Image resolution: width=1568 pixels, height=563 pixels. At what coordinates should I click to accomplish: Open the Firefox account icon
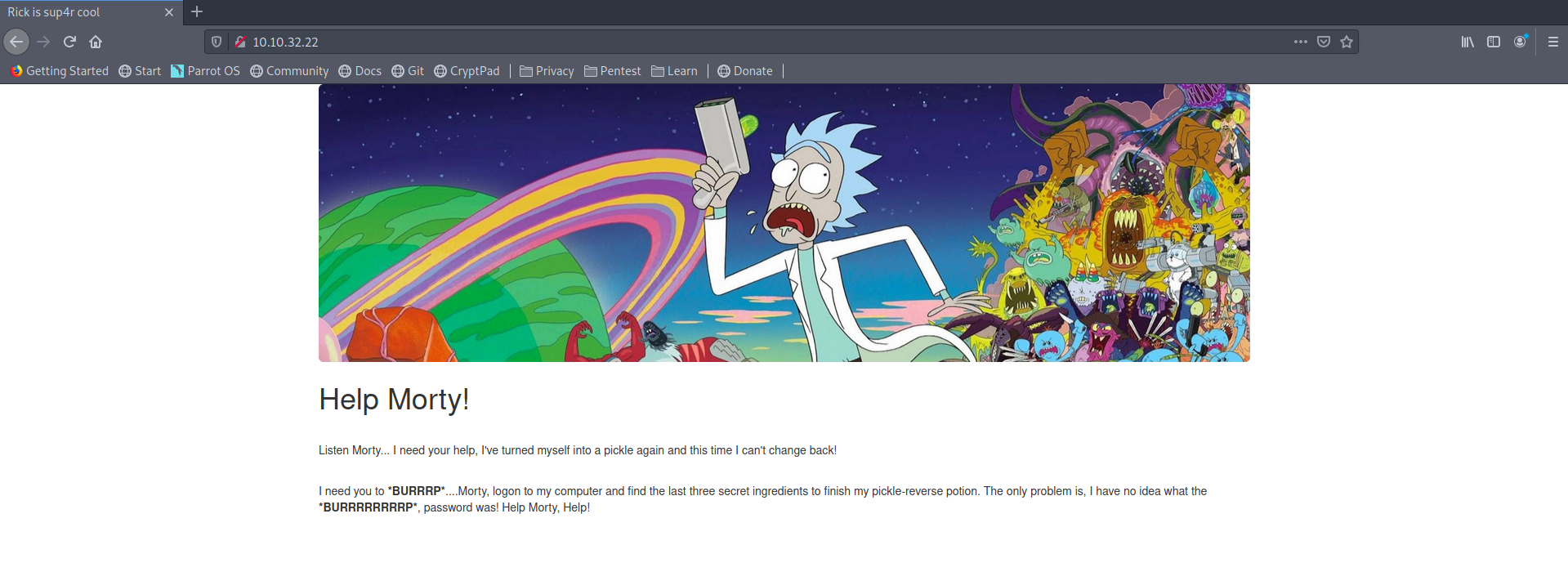point(1520,42)
